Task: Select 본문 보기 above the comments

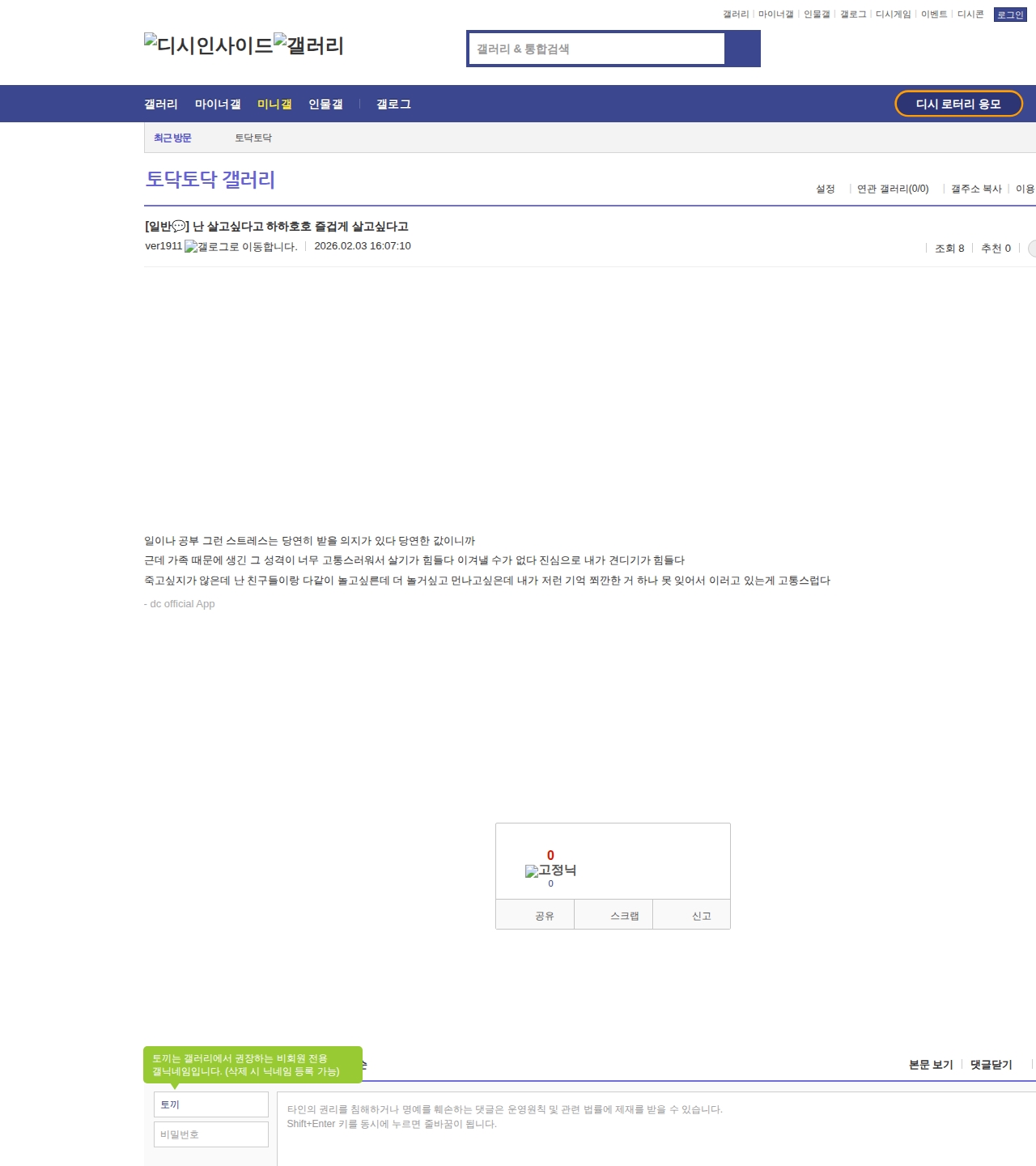Action: click(x=931, y=1065)
